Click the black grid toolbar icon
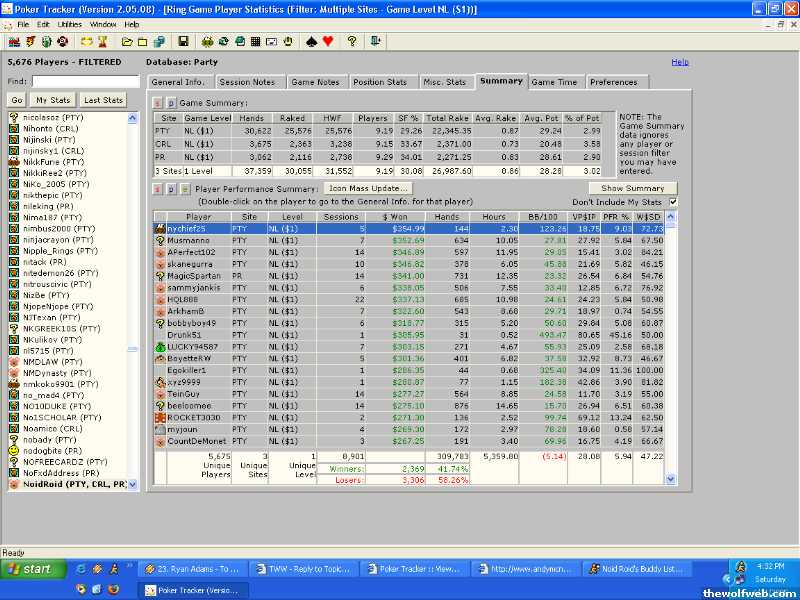Screen dimensions: 800x600 [256, 41]
